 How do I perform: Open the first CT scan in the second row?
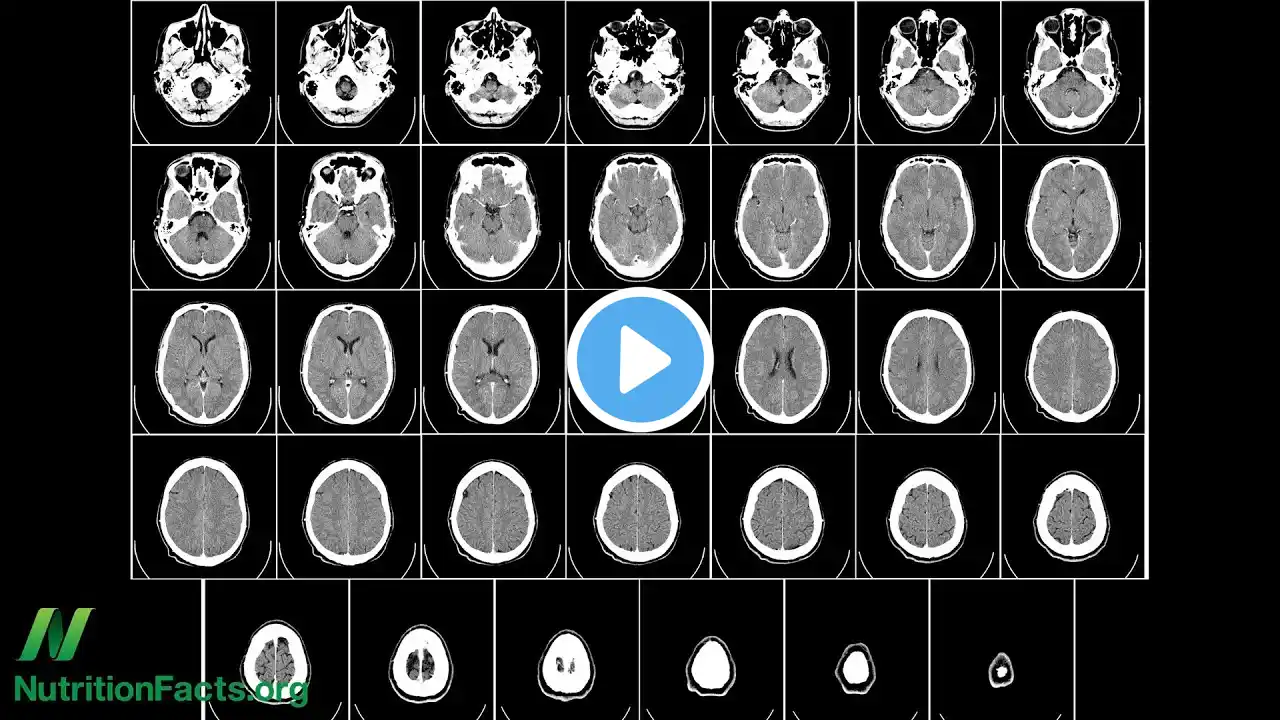pos(203,216)
